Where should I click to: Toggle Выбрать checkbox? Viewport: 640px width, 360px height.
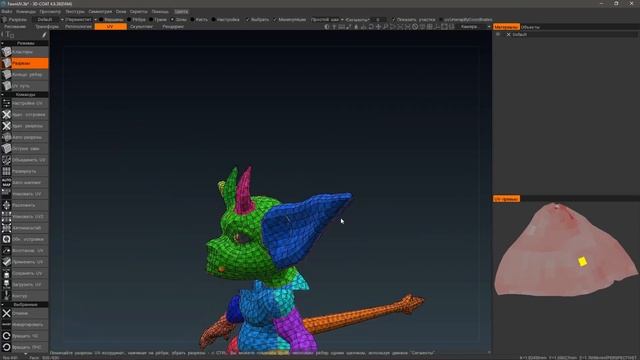point(247,20)
